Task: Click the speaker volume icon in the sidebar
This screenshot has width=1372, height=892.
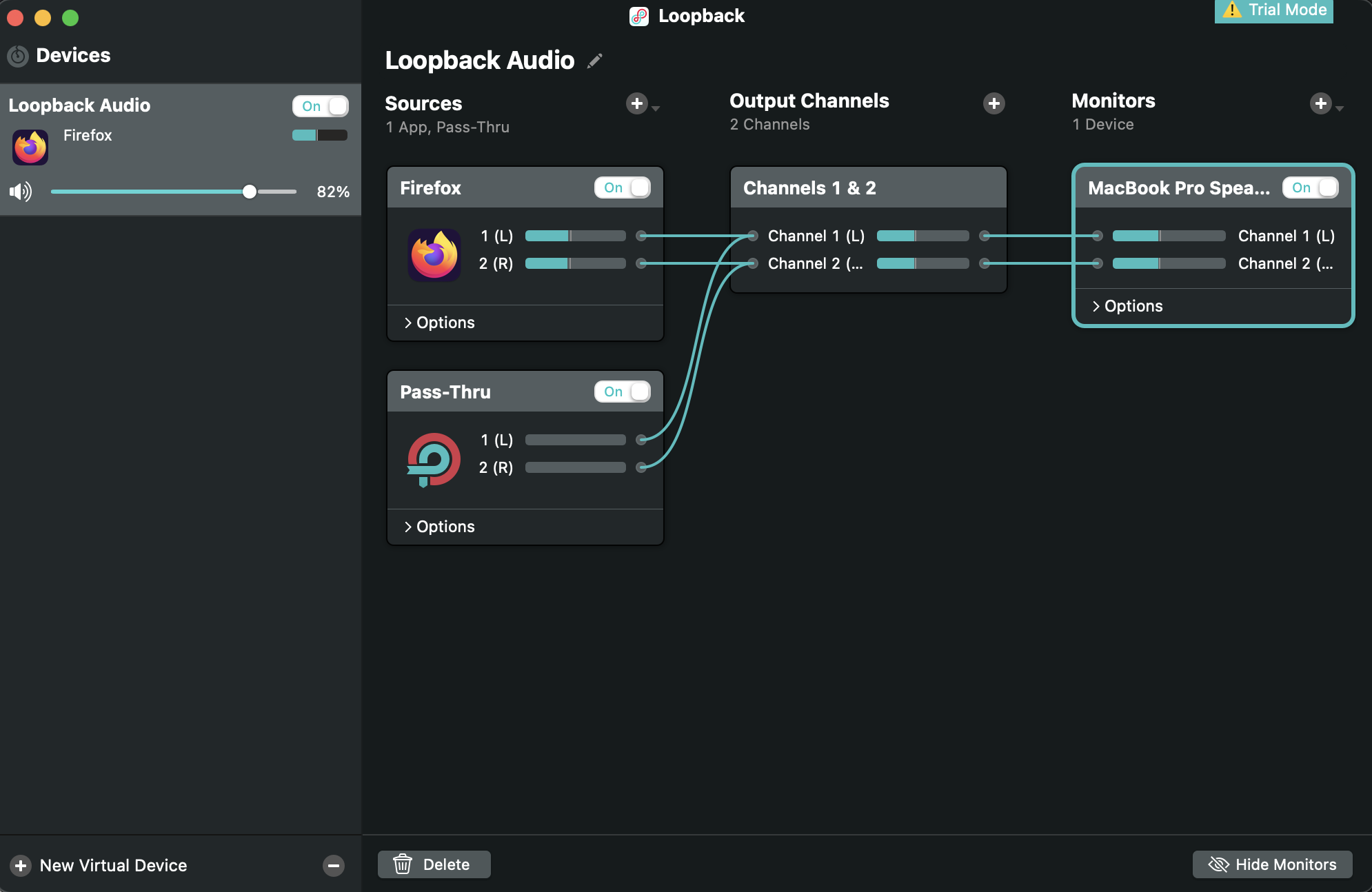Action: (x=21, y=192)
